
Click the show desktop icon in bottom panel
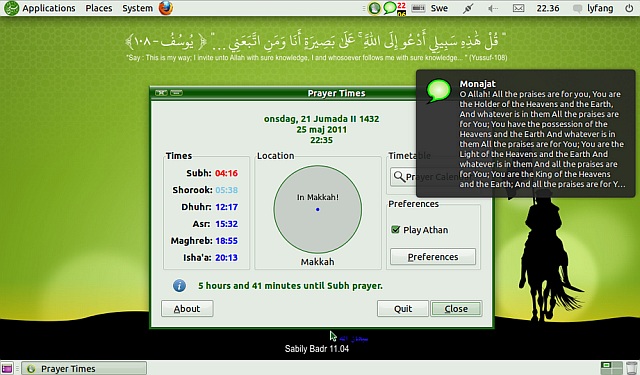tap(7, 368)
